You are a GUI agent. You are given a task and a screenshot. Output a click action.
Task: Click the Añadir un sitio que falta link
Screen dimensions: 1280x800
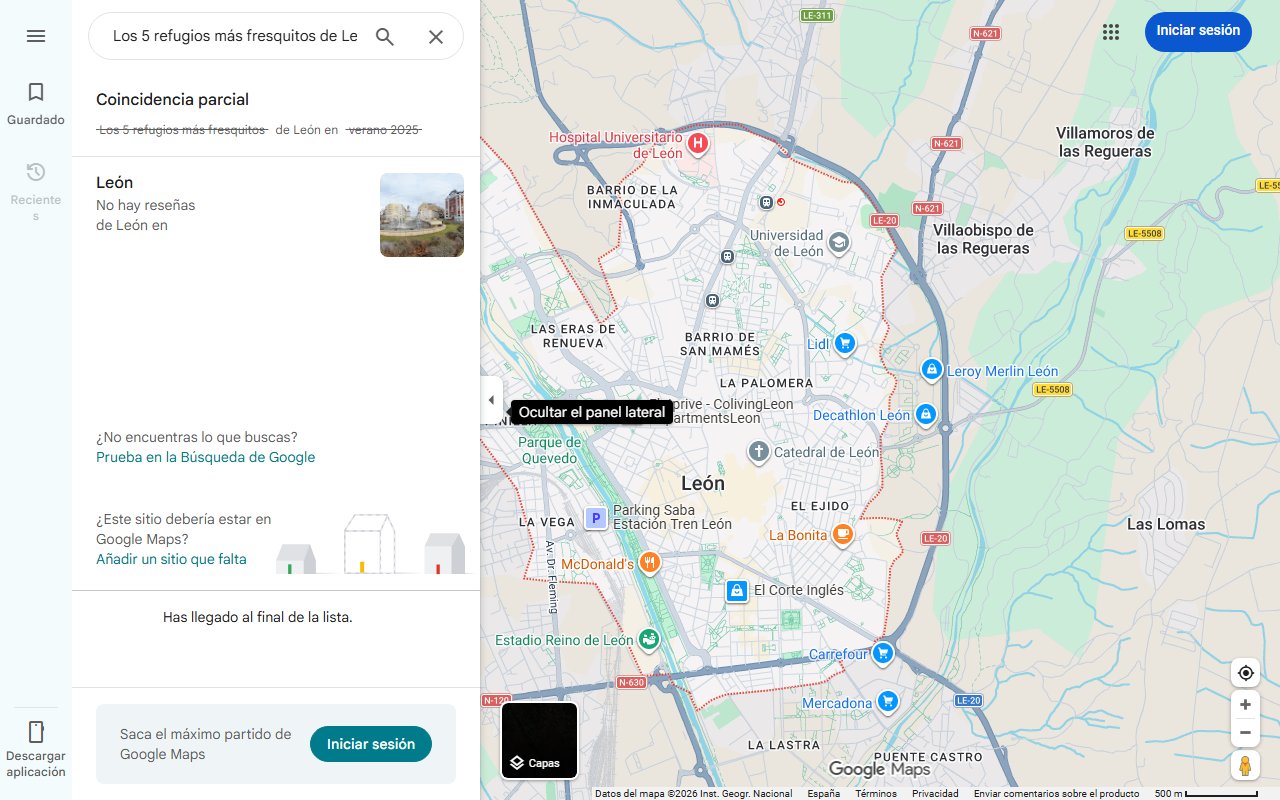[x=171, y=559]
